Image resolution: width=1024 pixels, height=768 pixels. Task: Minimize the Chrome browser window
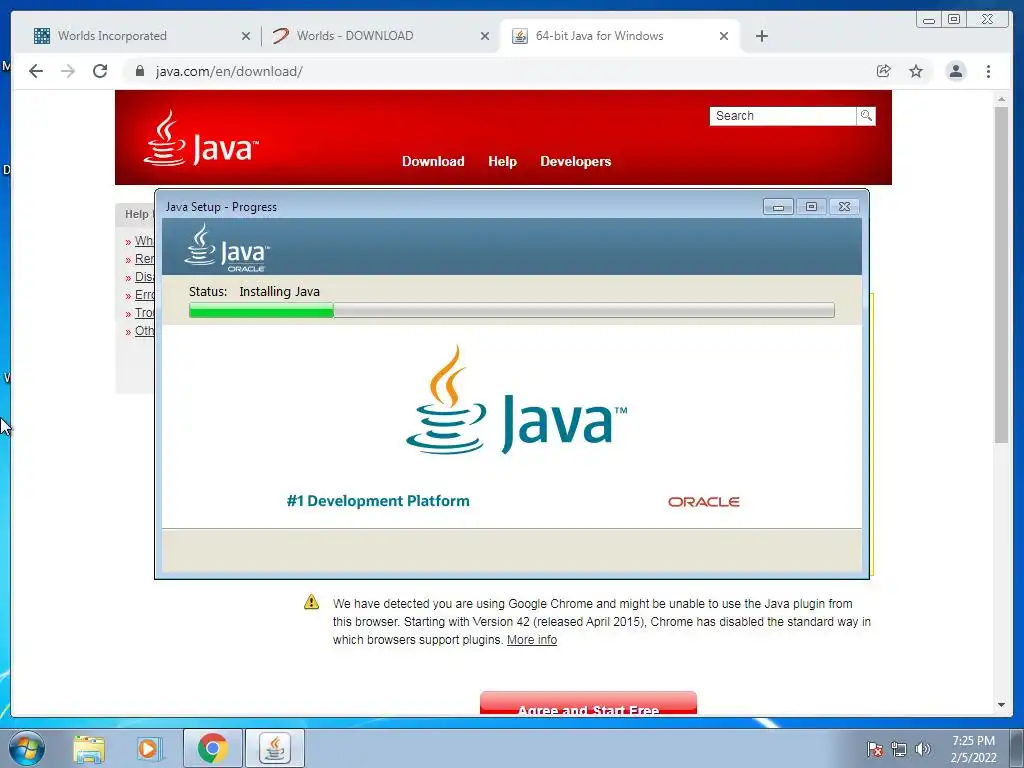(929, 20)
